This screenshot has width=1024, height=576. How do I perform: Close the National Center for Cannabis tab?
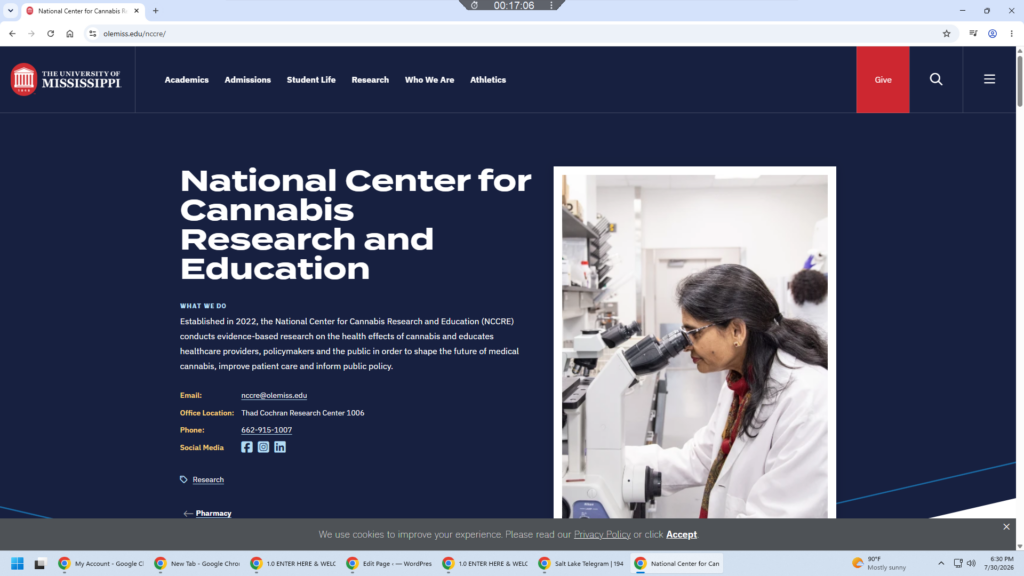tap(136, 11)
